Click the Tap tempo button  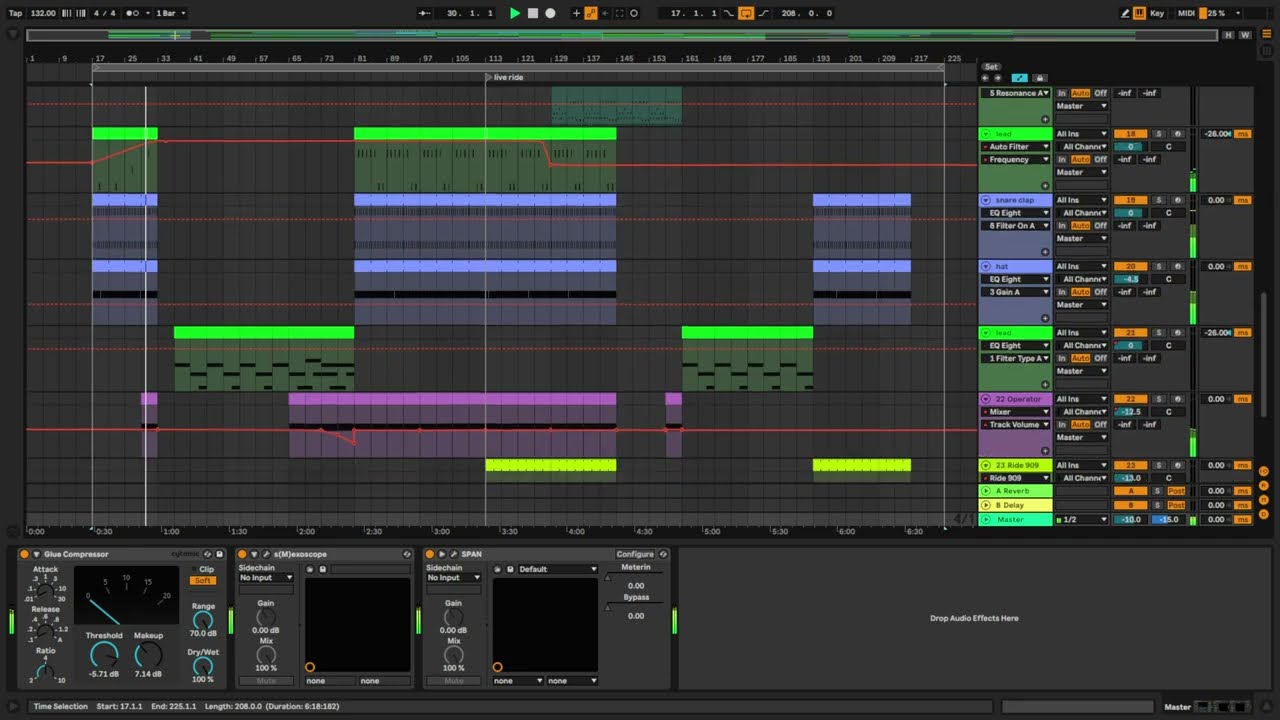[15, 13]
